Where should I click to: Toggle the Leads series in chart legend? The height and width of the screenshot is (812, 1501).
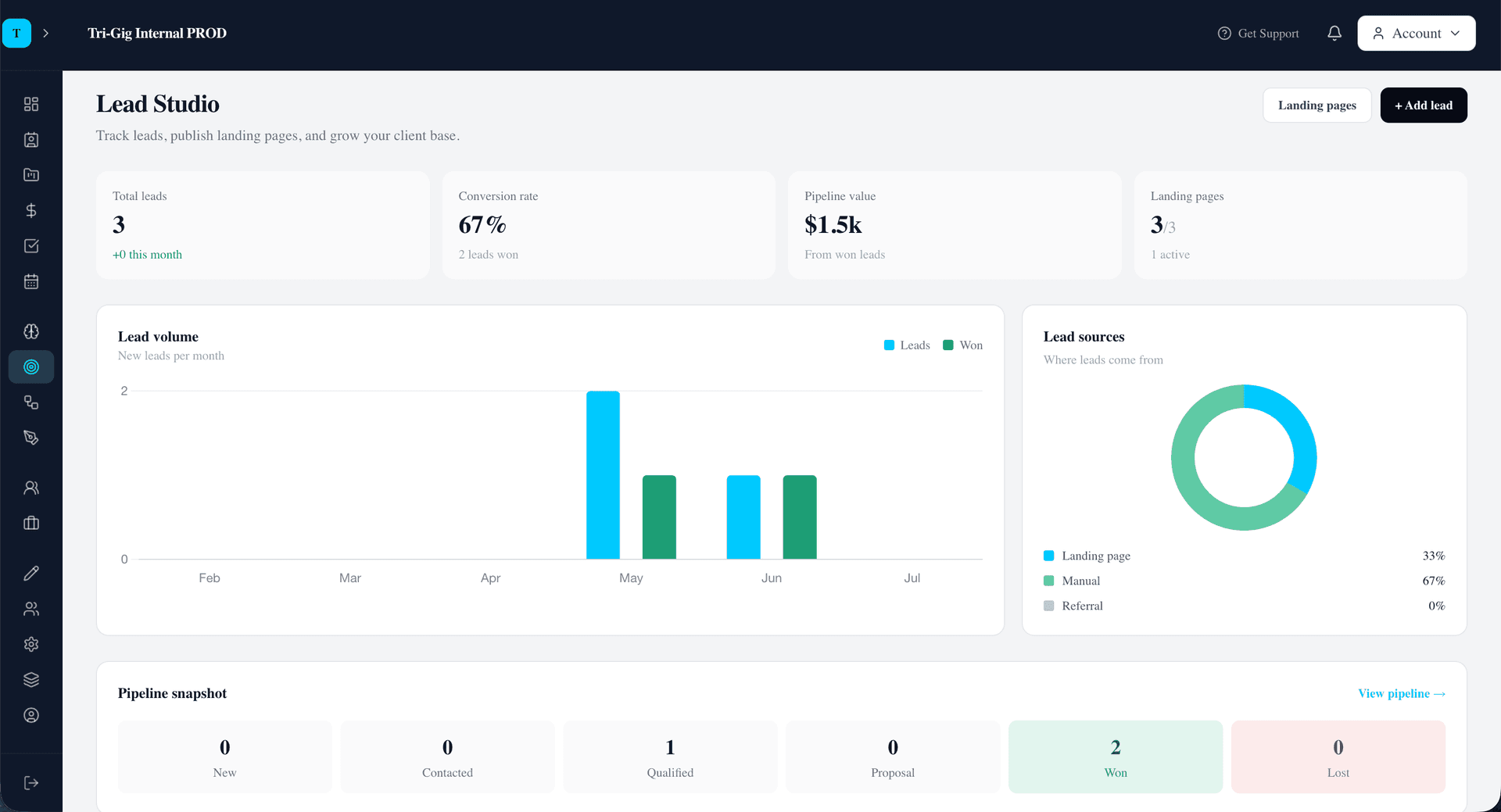point(907,345)
